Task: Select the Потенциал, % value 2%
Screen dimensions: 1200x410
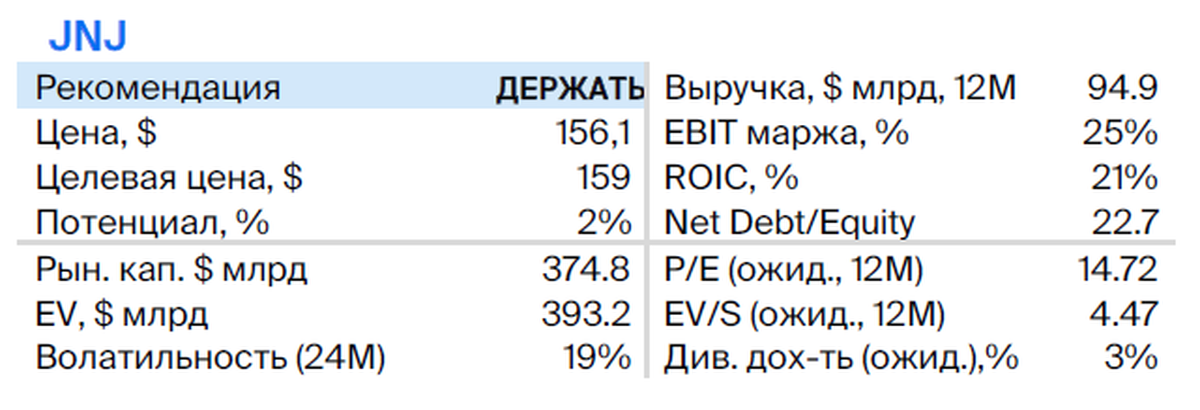Action: click(603, 222)
